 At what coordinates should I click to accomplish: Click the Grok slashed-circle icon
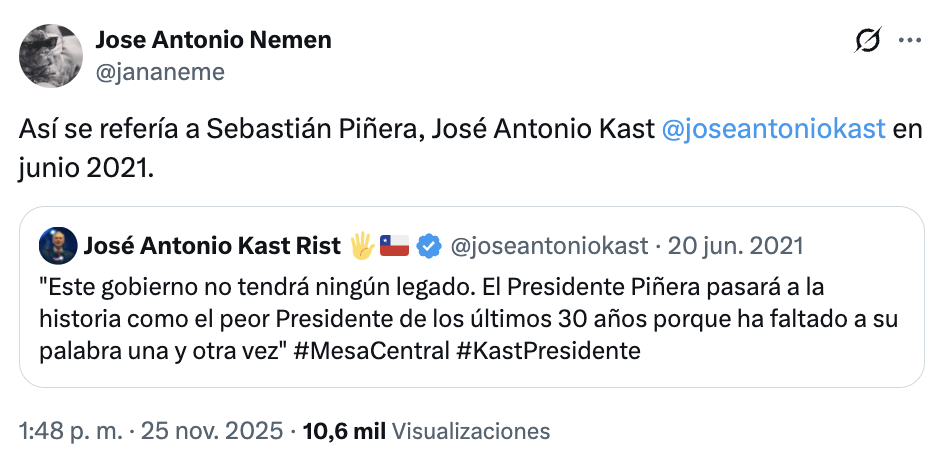[868, 41]
